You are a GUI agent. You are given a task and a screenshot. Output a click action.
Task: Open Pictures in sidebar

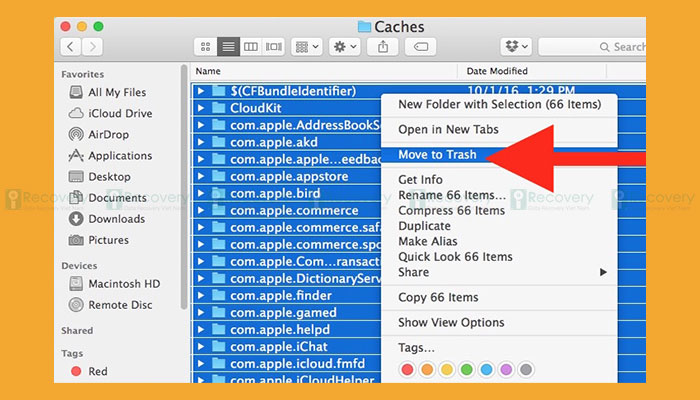99,240
